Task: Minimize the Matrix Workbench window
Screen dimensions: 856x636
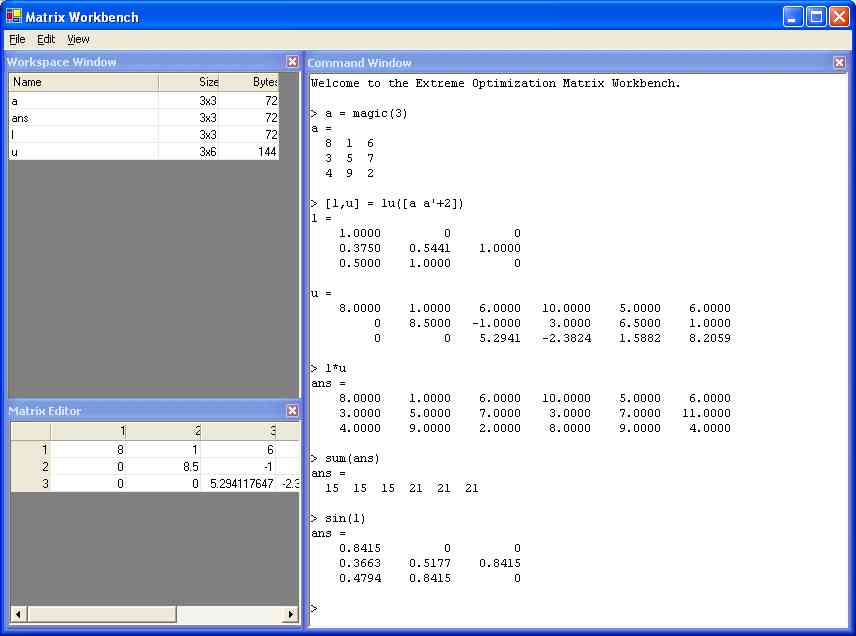Action: click(793, 17)
